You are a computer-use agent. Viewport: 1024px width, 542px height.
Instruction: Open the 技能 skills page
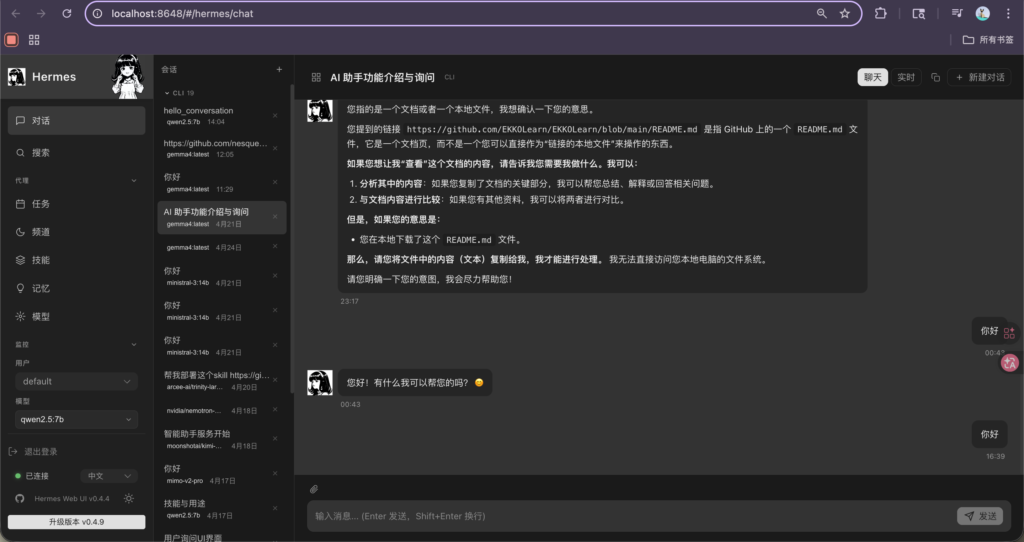pos(76,260)
